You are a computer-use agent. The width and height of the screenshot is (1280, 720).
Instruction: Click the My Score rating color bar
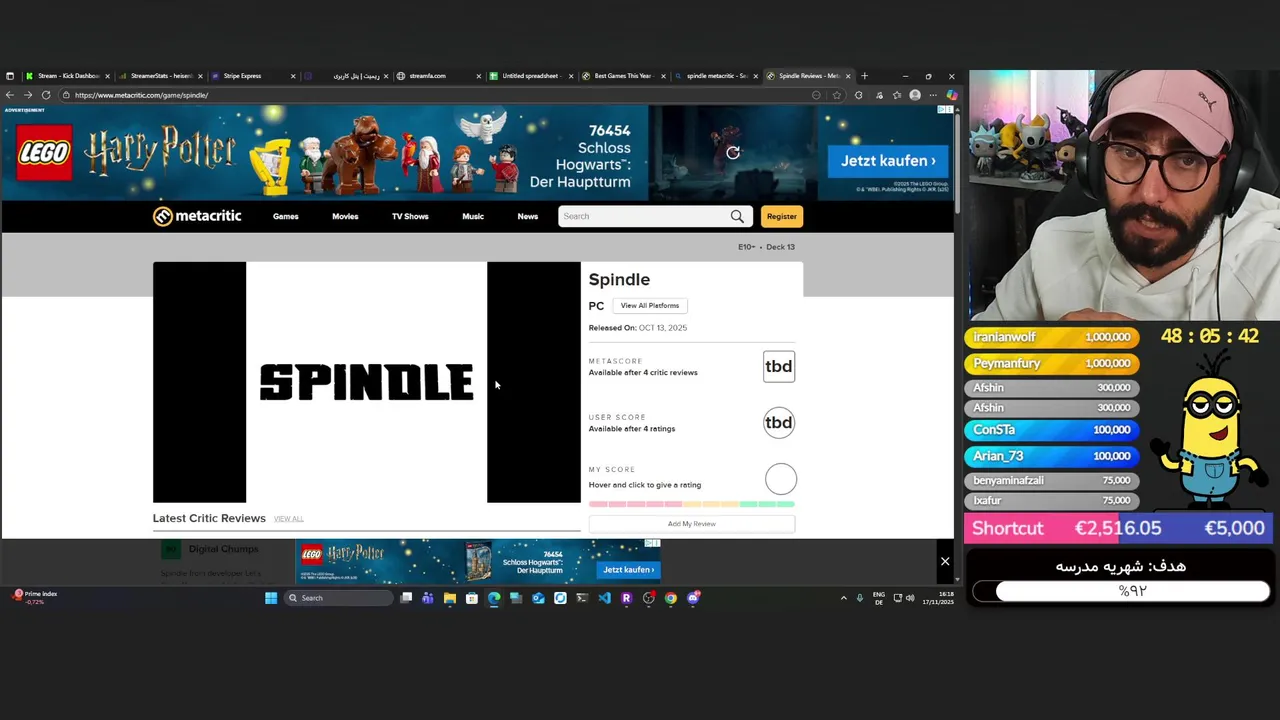point(692,504)
